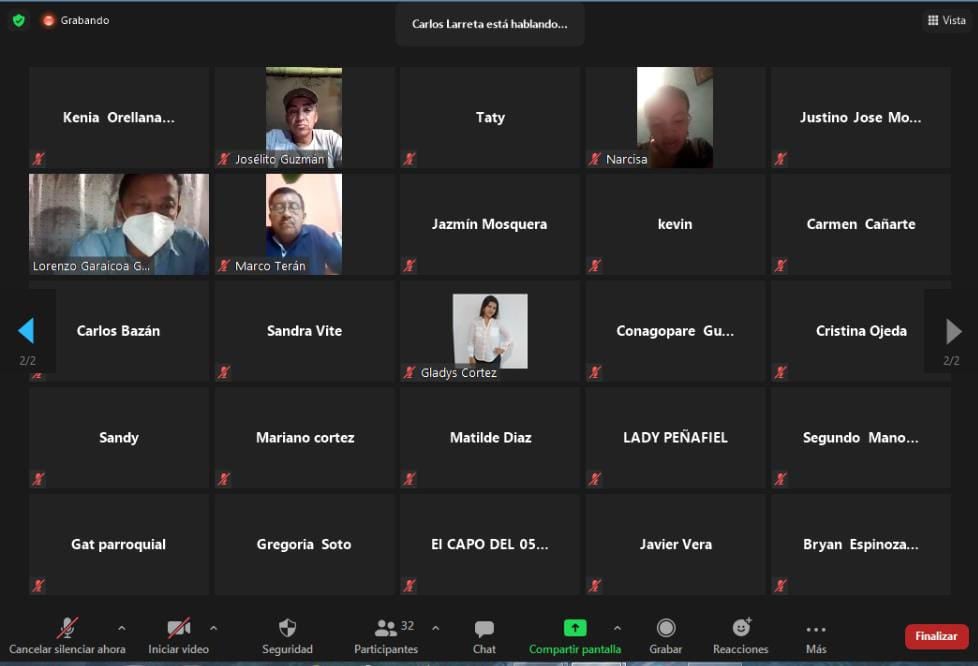Viewport: 978px width, 666px height.
Task: Click the right gray page arrow
Action: tap(953, 331)
